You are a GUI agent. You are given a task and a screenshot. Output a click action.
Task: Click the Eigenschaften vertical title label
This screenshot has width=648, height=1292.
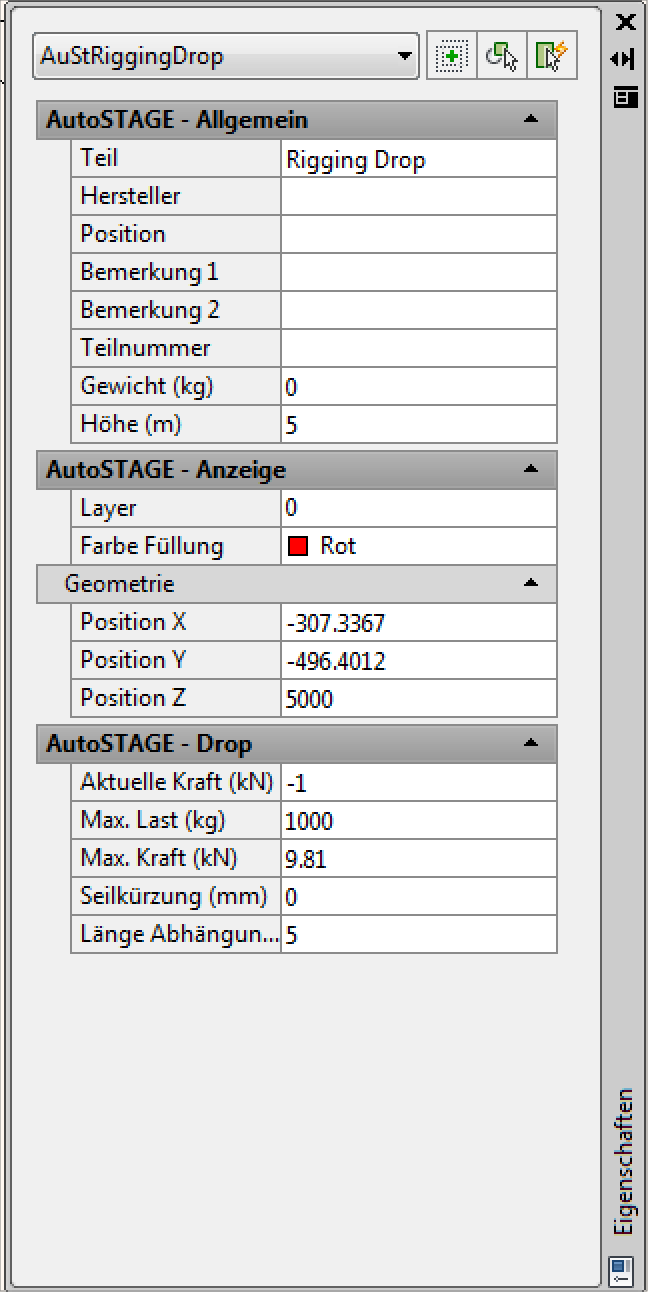[624, 1160]
